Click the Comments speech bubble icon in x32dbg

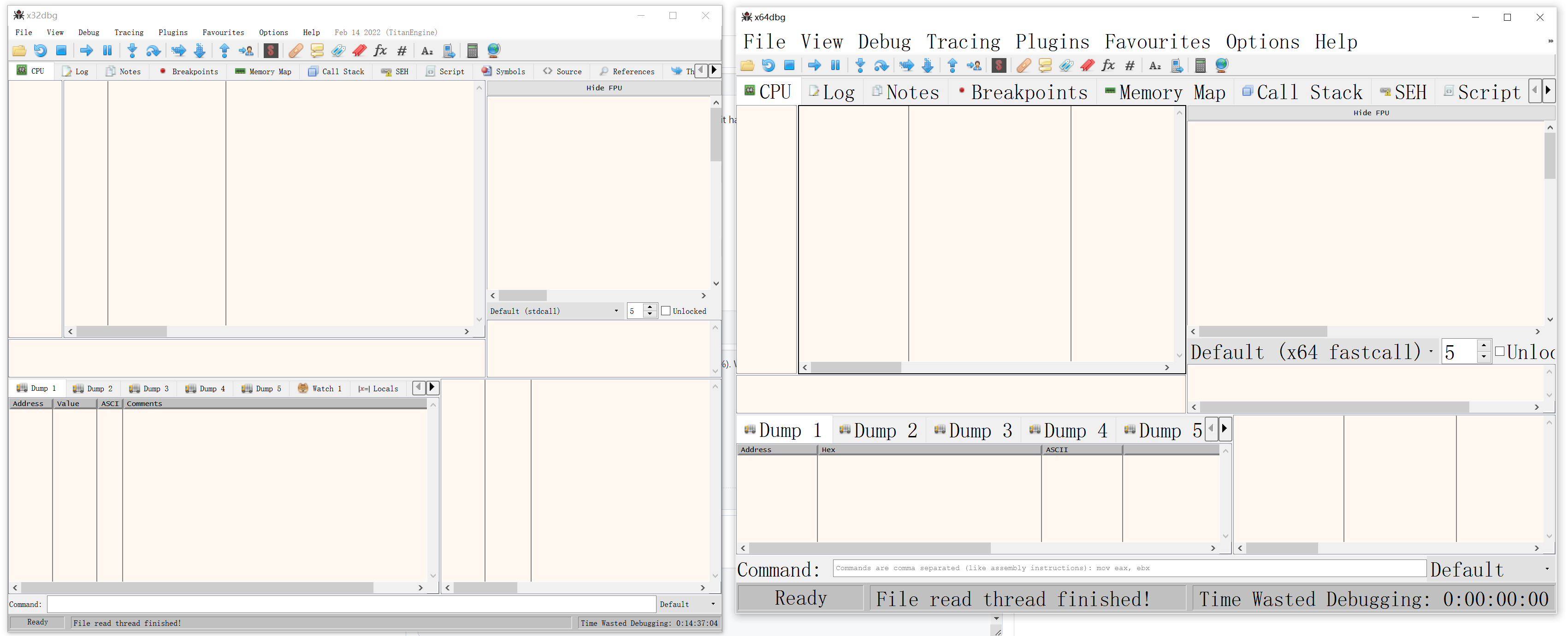pyautogui.click(x=317, y=51)
